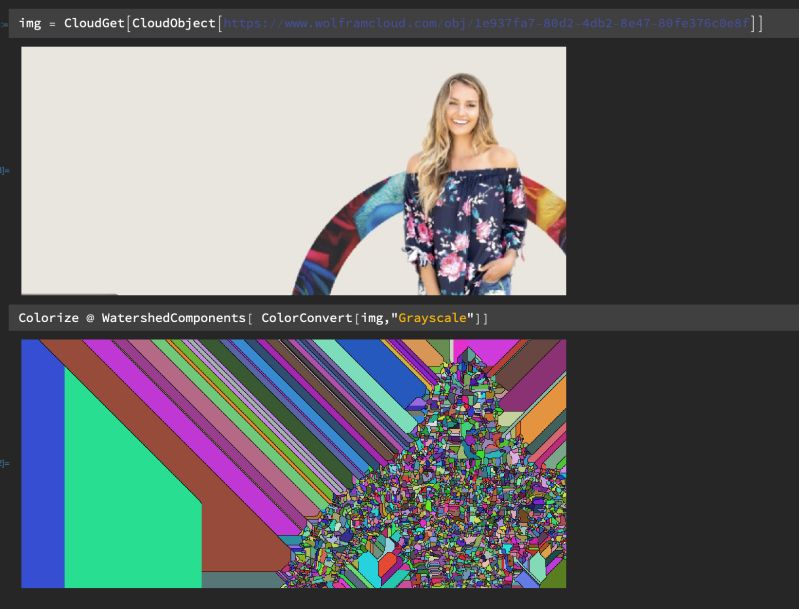
Task: Open the wolframcloud.com object URL
Action: pyautogui.click(x=487, y=23)
